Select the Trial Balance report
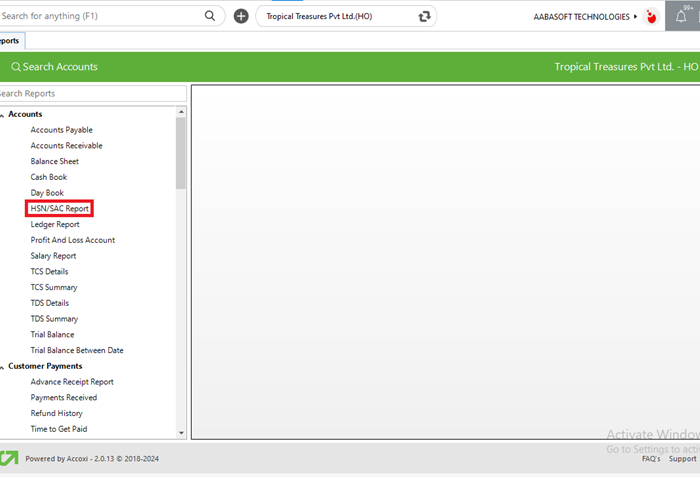 click(x=52, y=334)
